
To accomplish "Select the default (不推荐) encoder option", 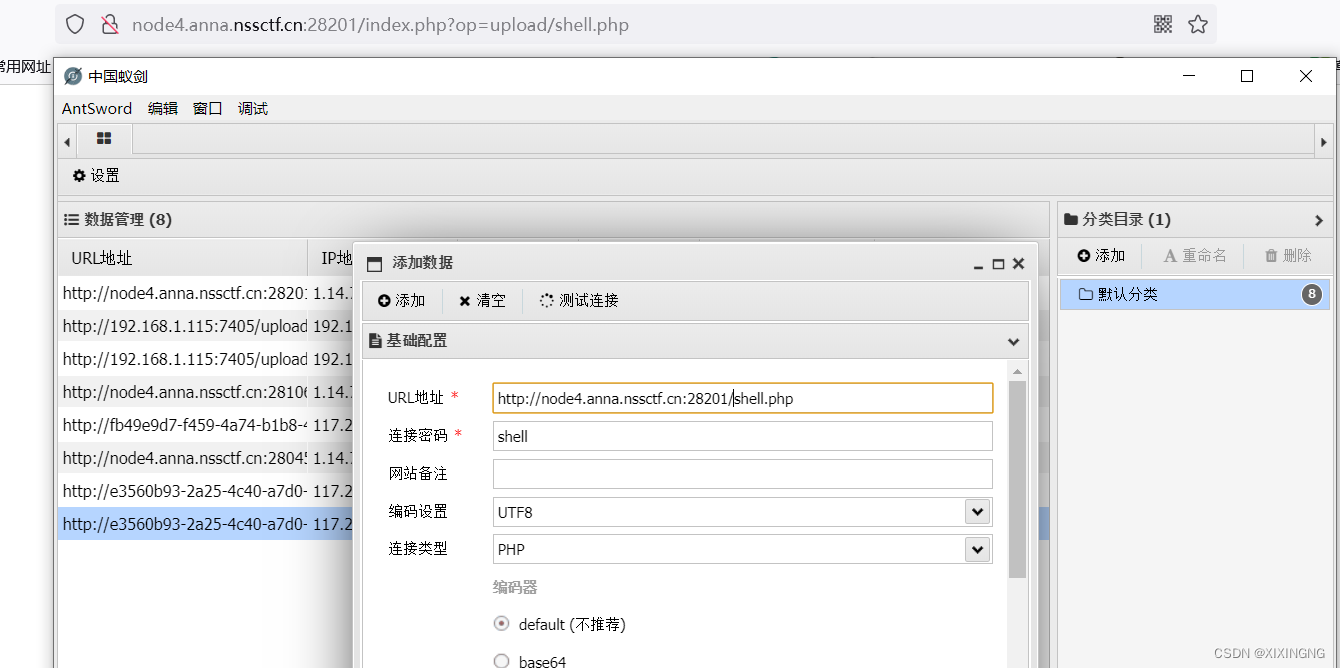I will 501,622.
